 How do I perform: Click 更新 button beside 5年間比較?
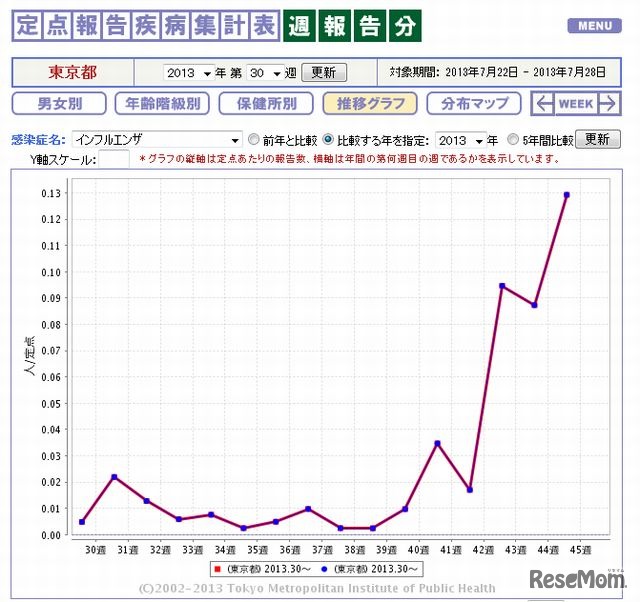point(598,140)
